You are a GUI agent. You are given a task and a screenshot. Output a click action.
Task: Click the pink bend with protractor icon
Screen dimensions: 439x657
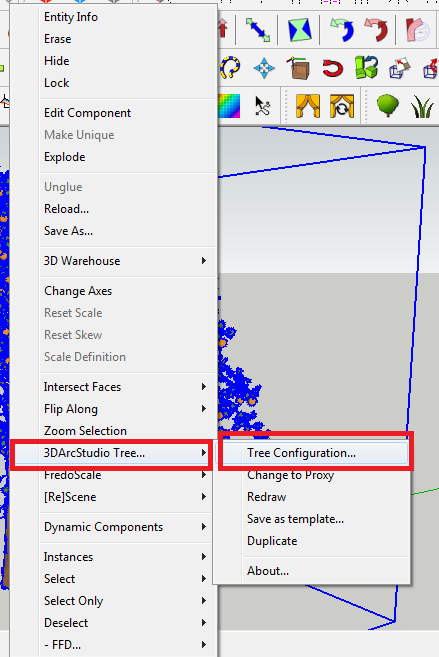coord(418,30)
